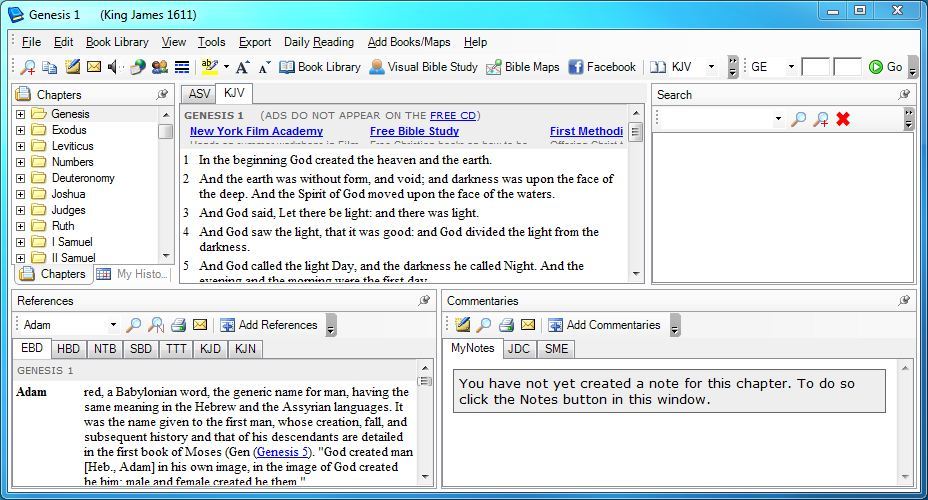Click the copy verses toolbar icon

pos(50,67)
